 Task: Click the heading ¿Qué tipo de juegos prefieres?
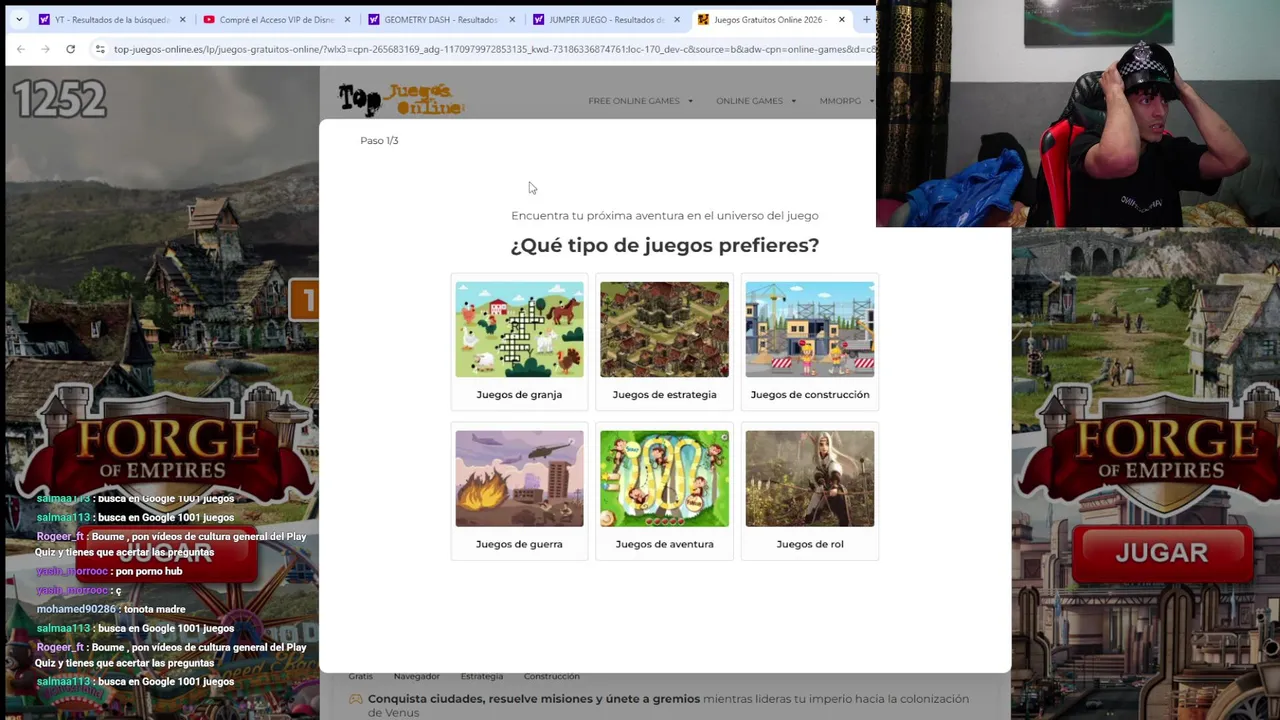pyautogui.click(x=664, y=245)
